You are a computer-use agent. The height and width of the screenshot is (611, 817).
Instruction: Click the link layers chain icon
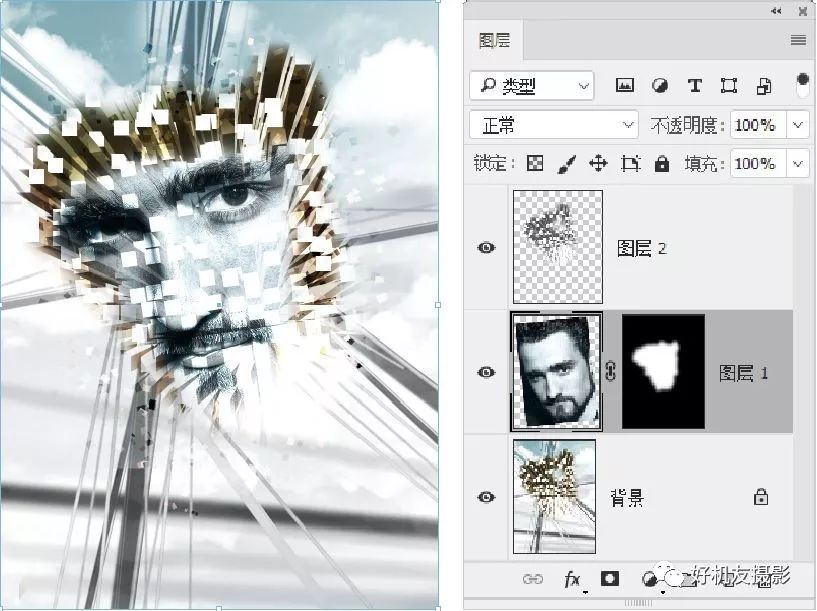pyautogui.click(x=533, y=579)
